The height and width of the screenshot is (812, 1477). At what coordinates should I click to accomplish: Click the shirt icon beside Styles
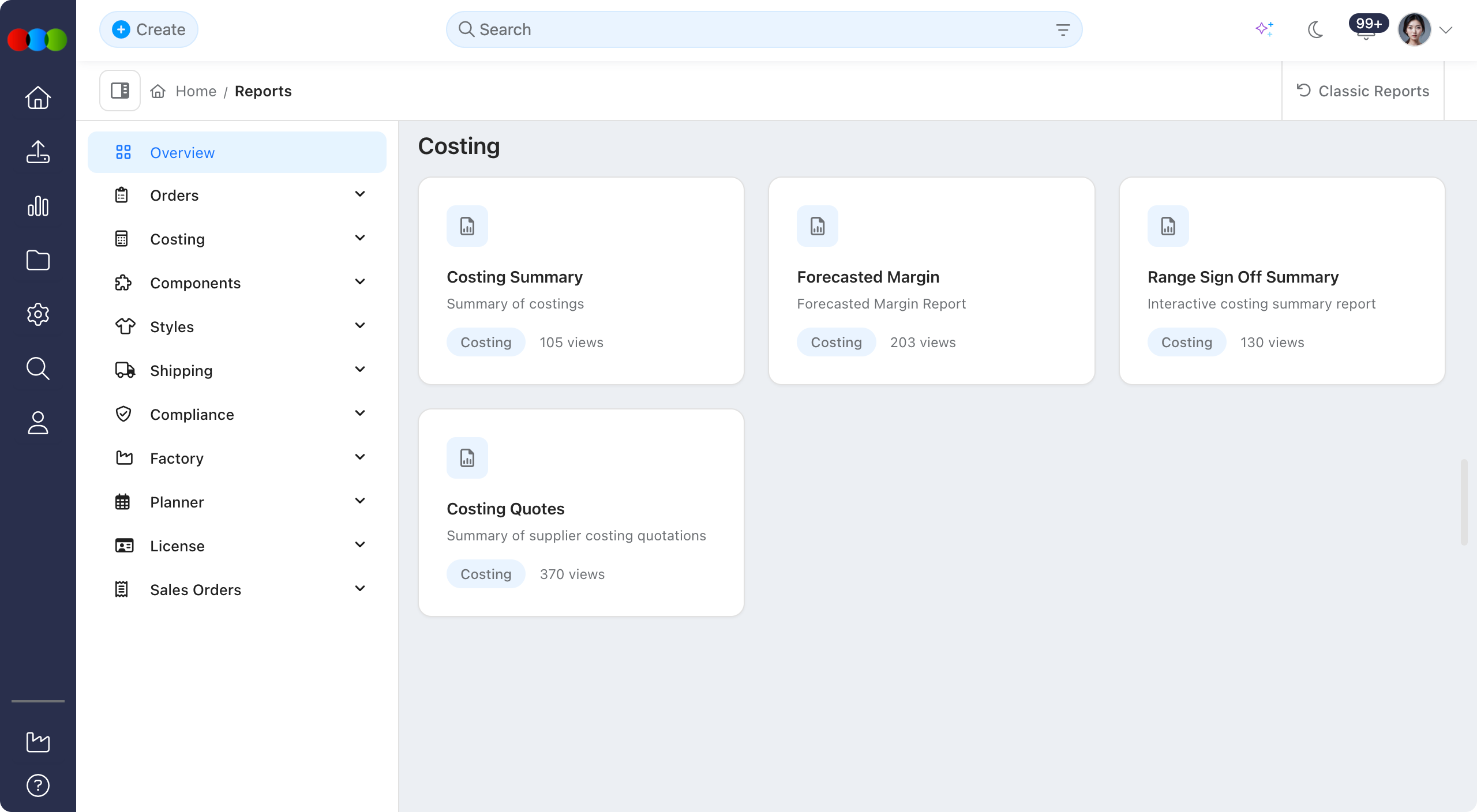[125, 327]
